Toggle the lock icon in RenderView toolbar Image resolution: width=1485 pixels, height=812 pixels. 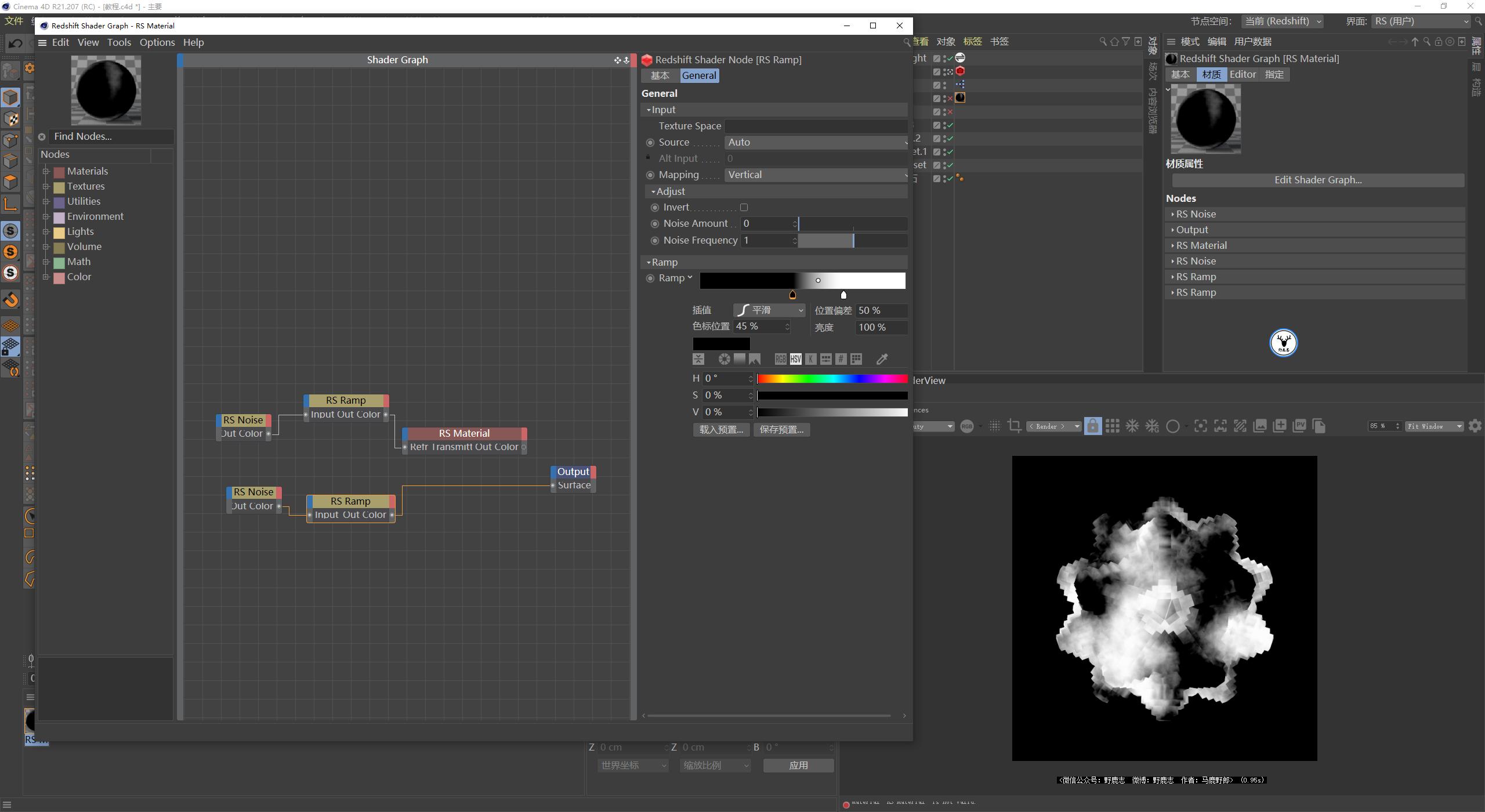pos(1092,426)
